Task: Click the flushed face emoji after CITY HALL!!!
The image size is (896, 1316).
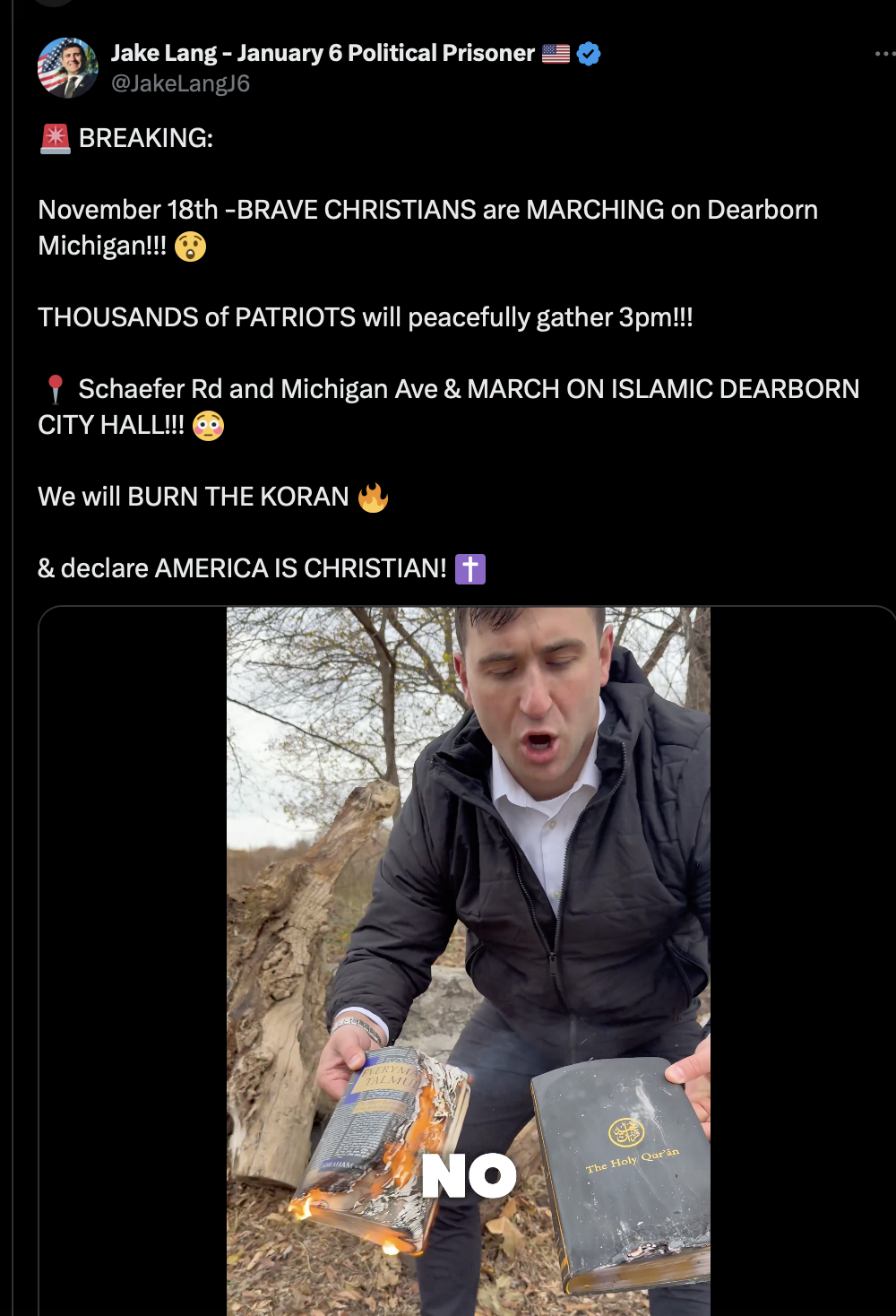Action: click(208, 425)
